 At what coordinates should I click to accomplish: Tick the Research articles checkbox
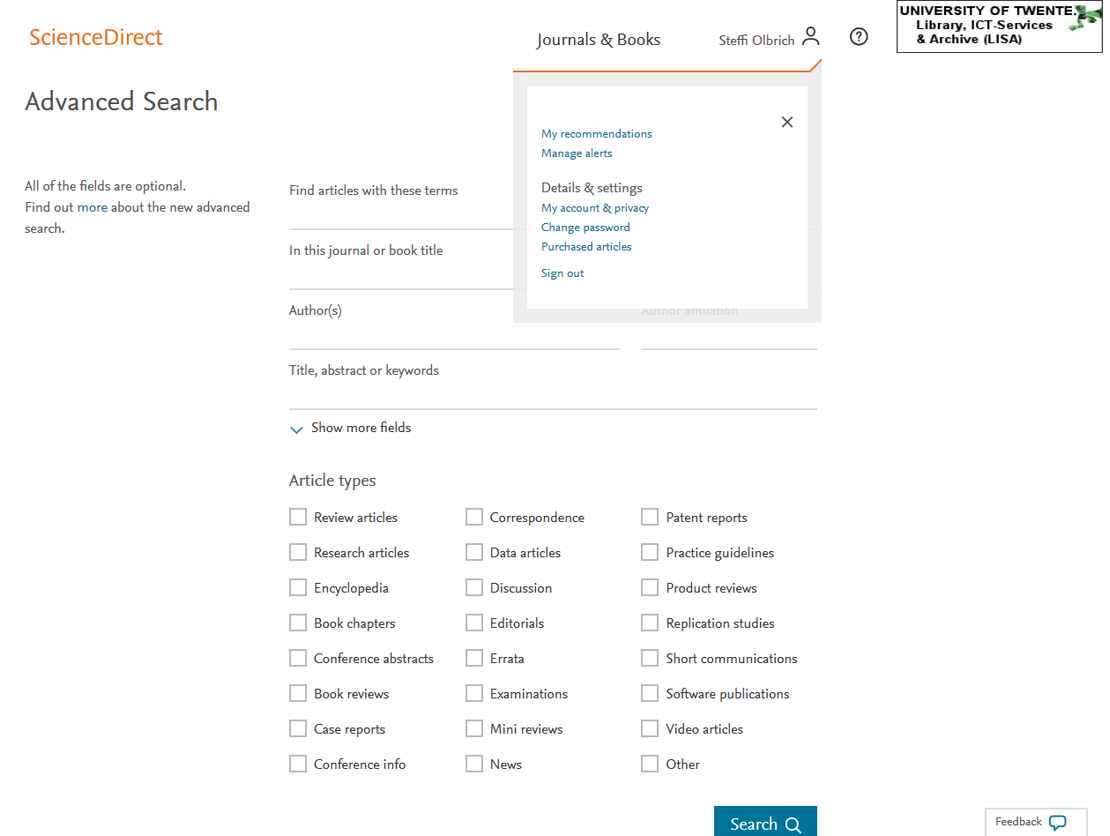298,552
